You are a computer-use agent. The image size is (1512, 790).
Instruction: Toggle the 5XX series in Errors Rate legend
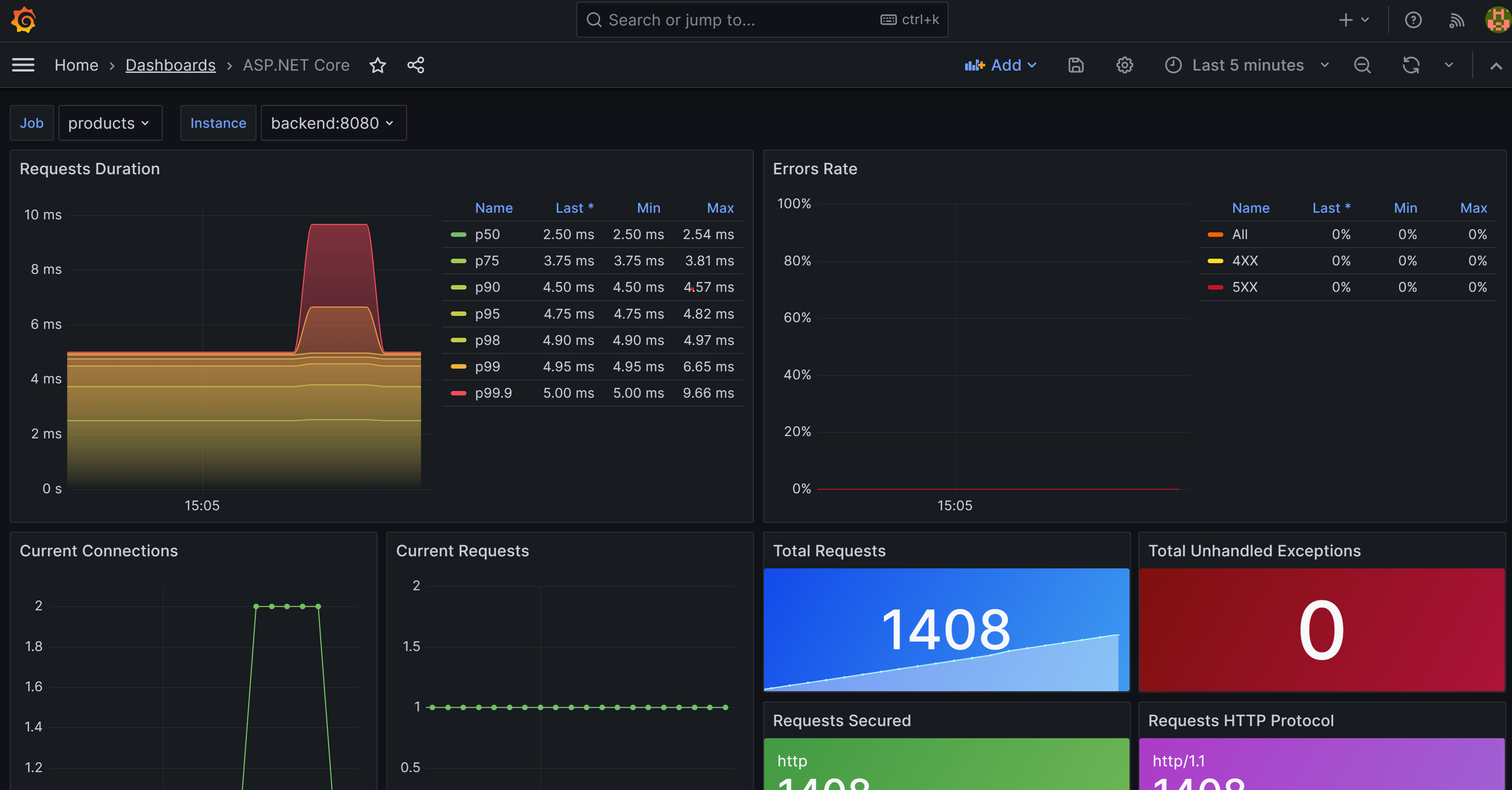tap(1245, 287)
